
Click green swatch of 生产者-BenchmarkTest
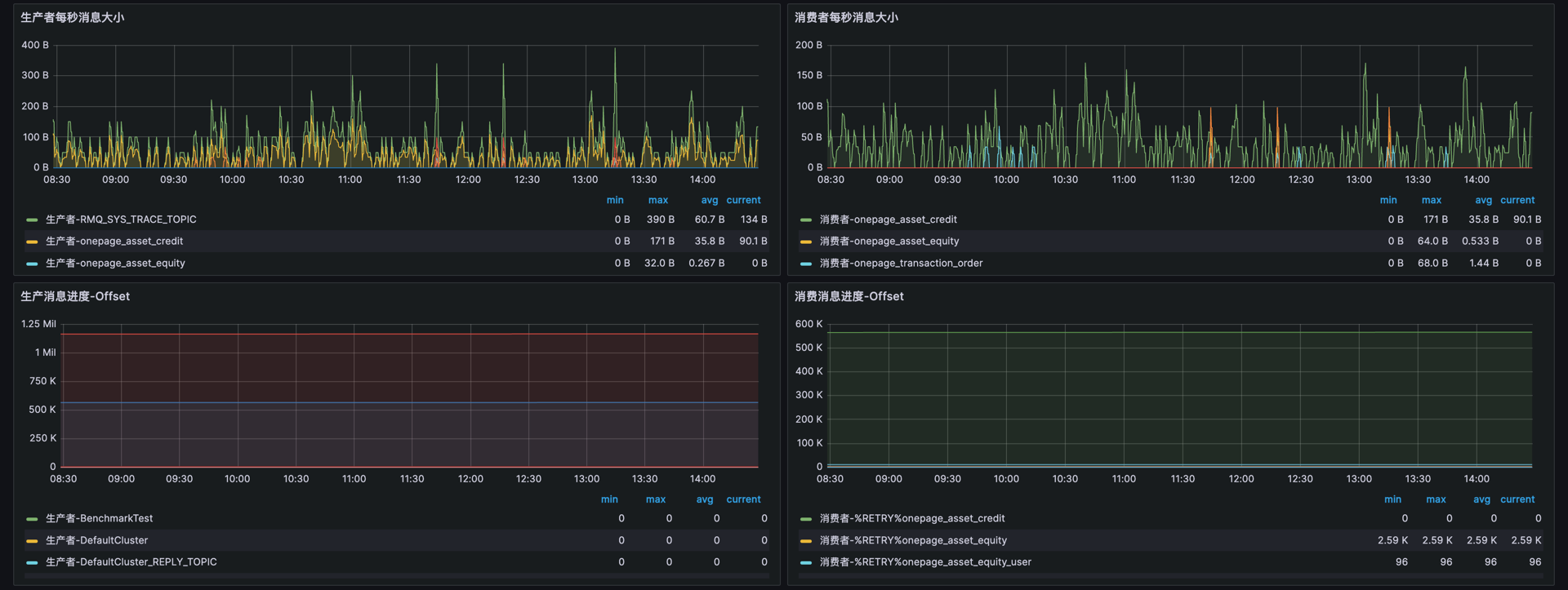pos(32,519)
